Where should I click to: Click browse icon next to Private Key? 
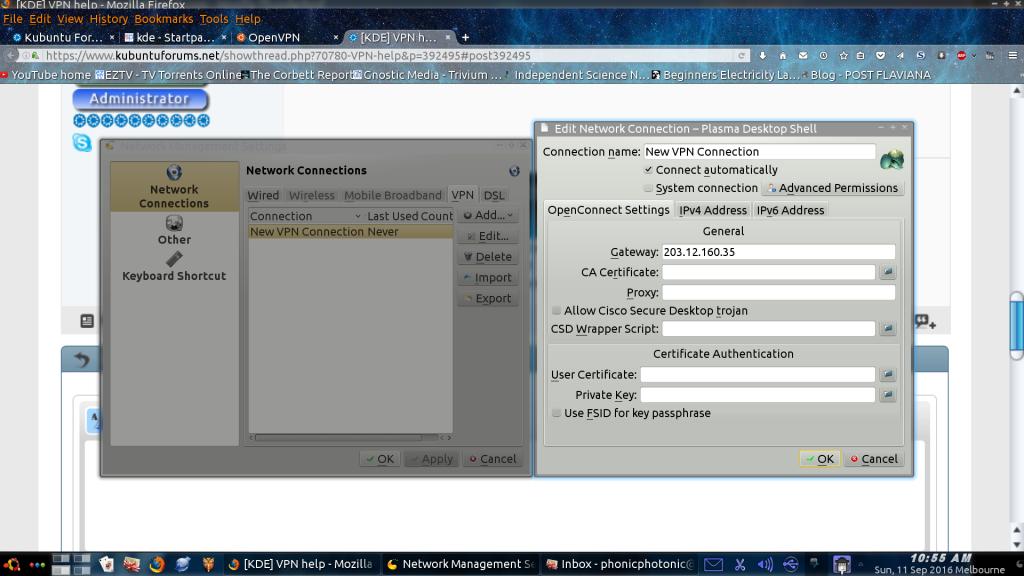888,395
